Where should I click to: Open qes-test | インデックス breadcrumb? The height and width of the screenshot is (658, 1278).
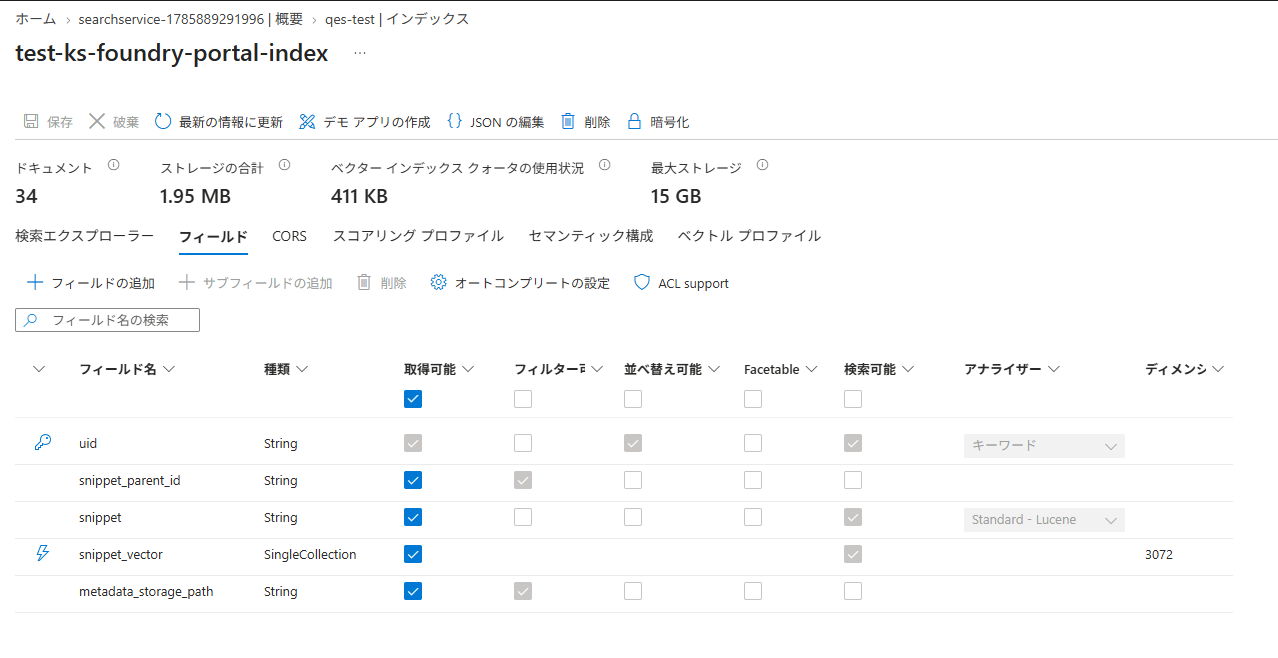[397, 19]
